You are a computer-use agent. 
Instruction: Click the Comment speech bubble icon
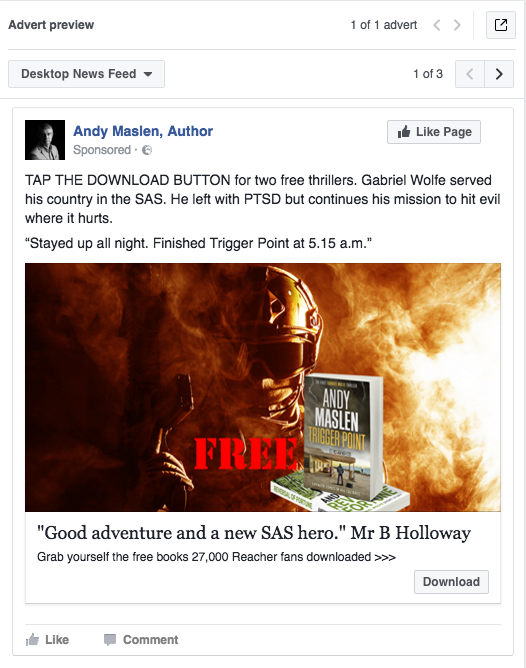(x=110, y=639)
